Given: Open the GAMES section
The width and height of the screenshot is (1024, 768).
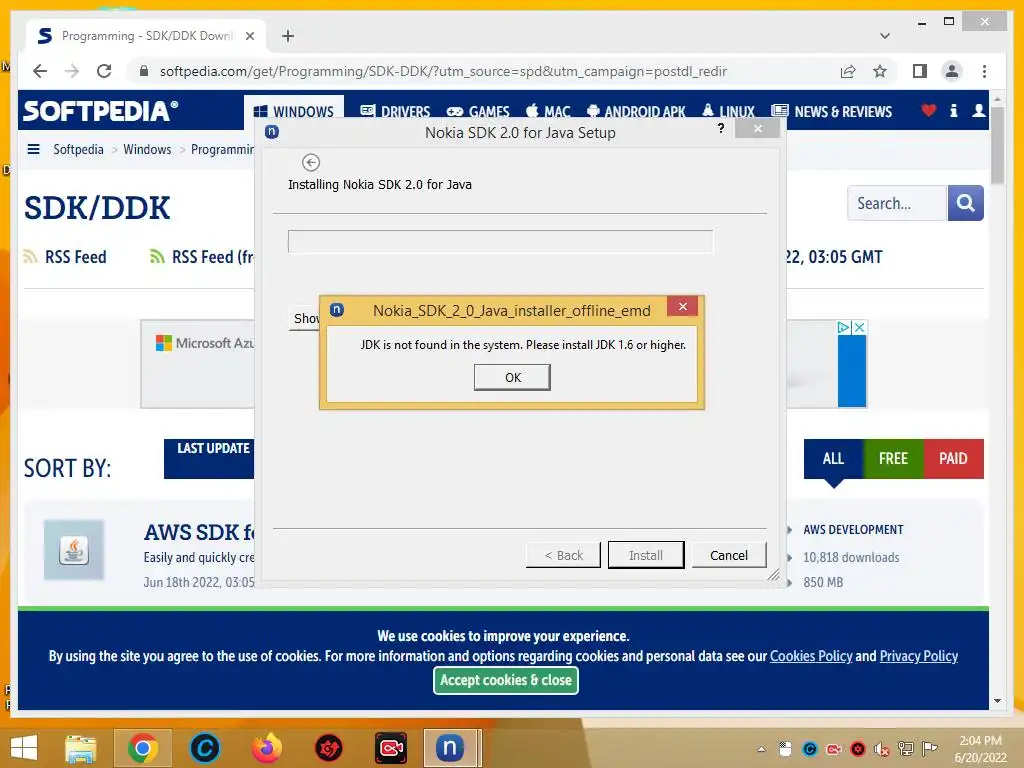Looking at the screenshot, I should point(478,112).
